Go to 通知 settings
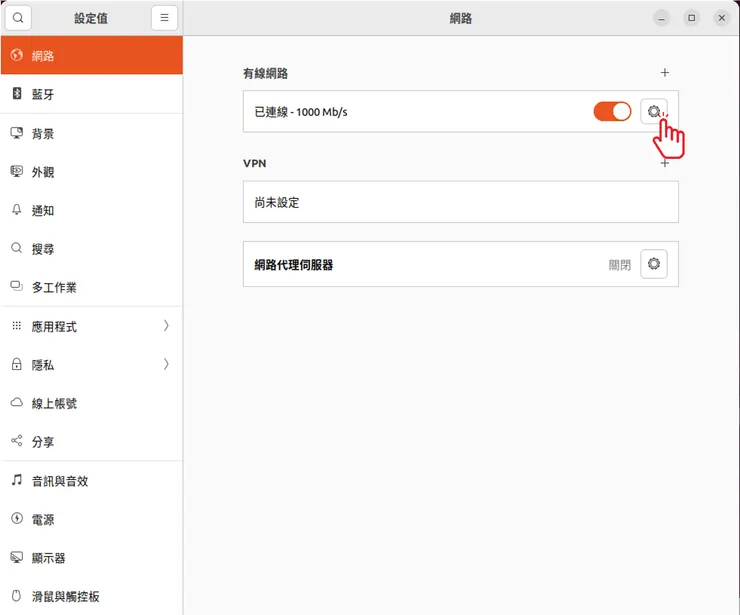Image resolution: width=740 pixels, height=615 pixels. (92, 210)
